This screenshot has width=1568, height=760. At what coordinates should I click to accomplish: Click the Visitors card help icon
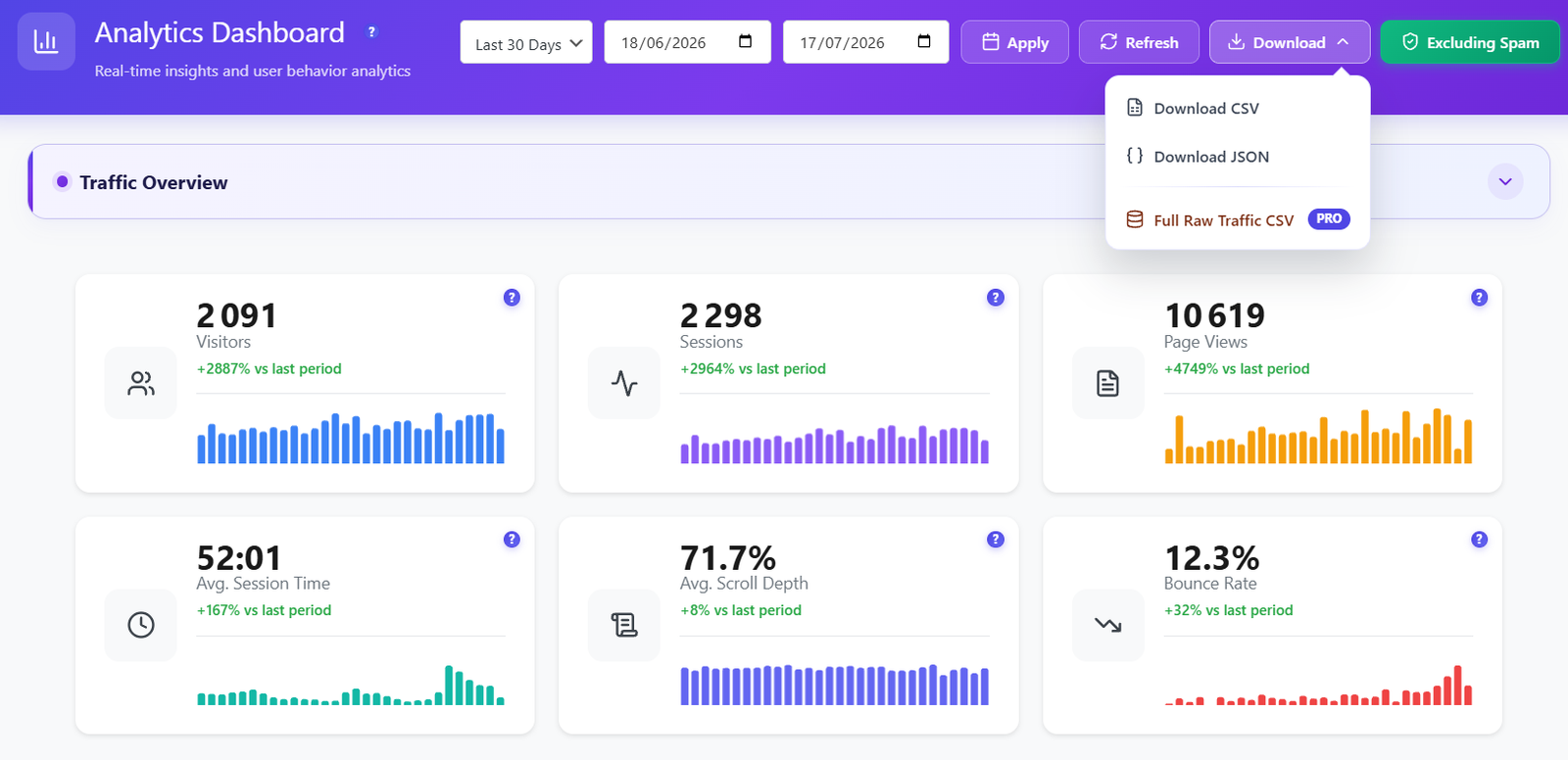[512, 298]
